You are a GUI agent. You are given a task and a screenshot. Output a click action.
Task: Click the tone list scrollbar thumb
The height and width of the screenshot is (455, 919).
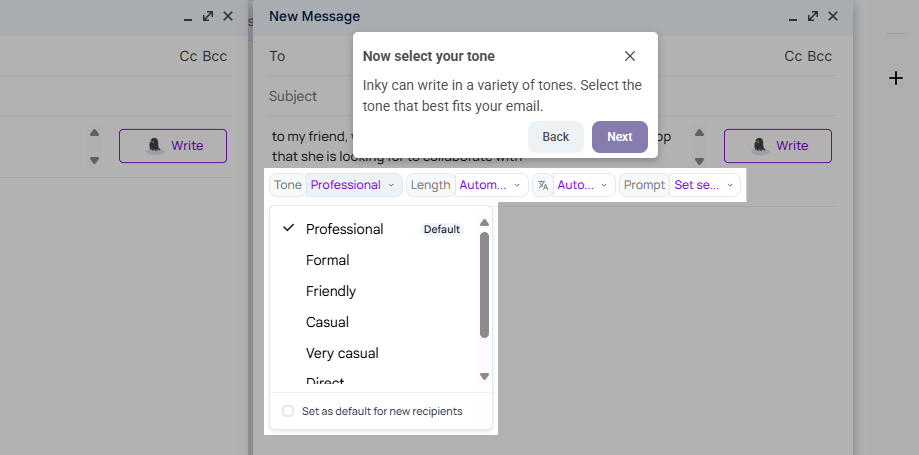point(484,285)
